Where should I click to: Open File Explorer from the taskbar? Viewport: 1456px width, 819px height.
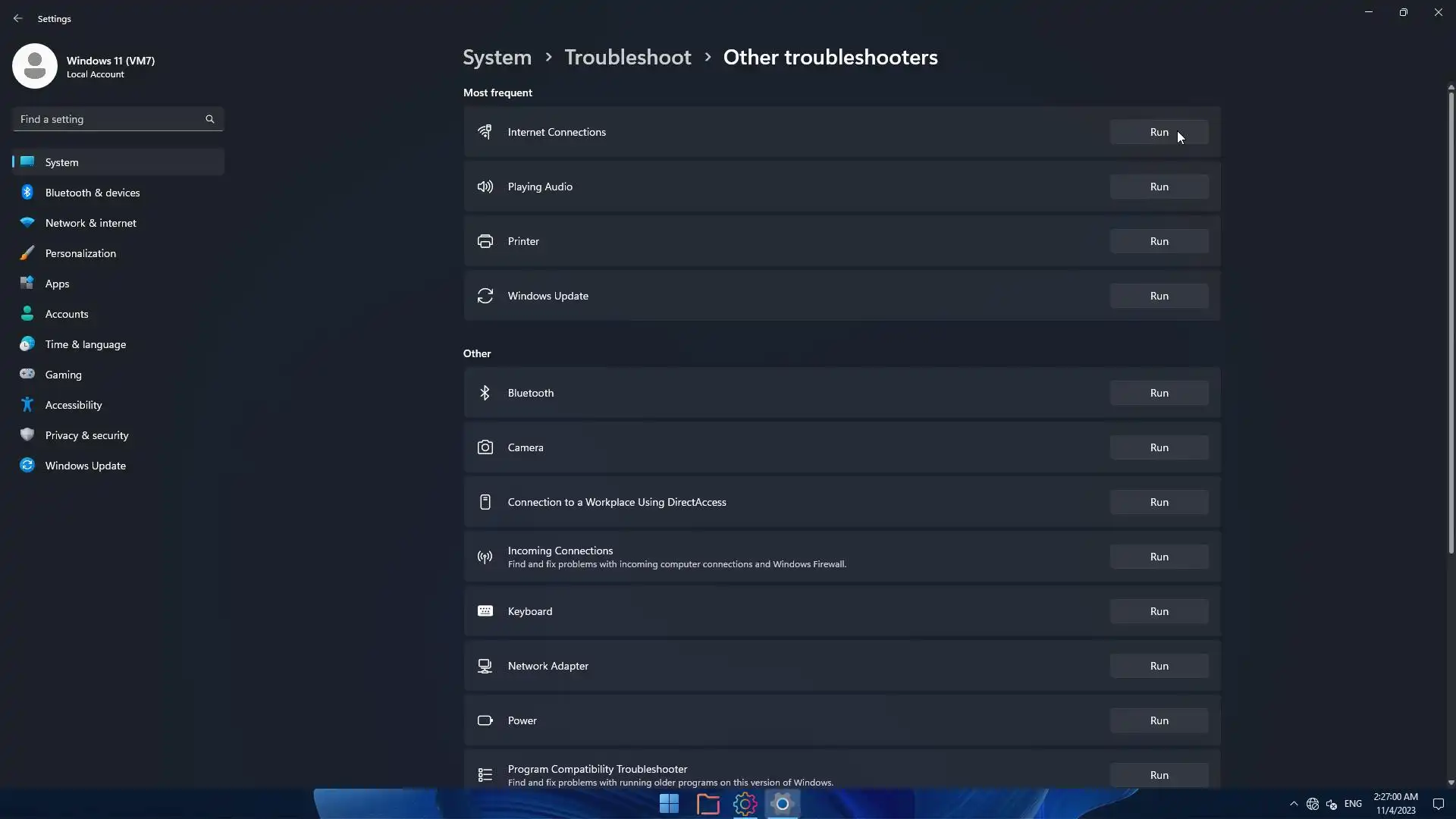point(708,804)
